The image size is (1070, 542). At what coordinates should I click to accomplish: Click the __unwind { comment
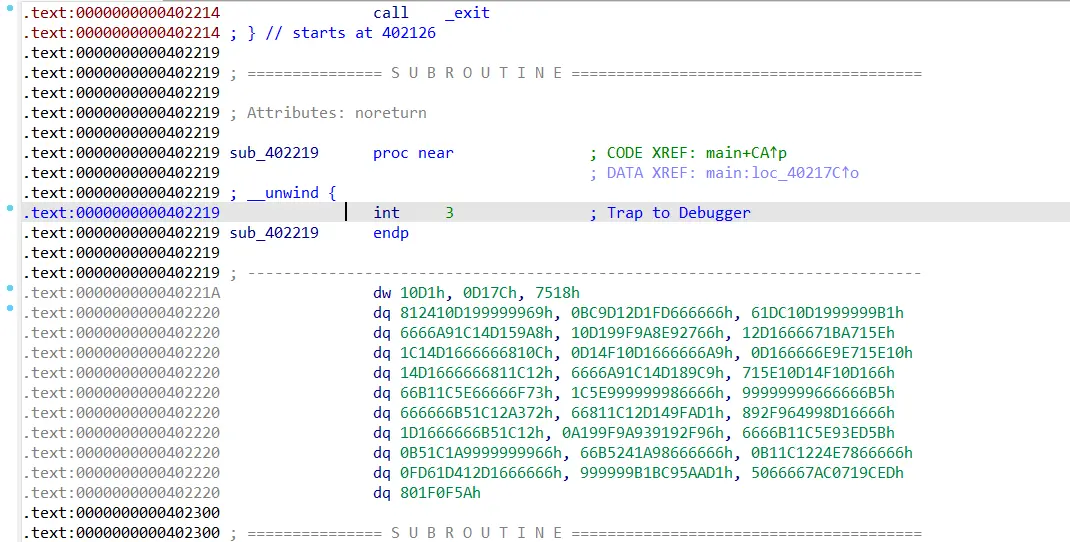pyautogui.click(x=291, y=192)
